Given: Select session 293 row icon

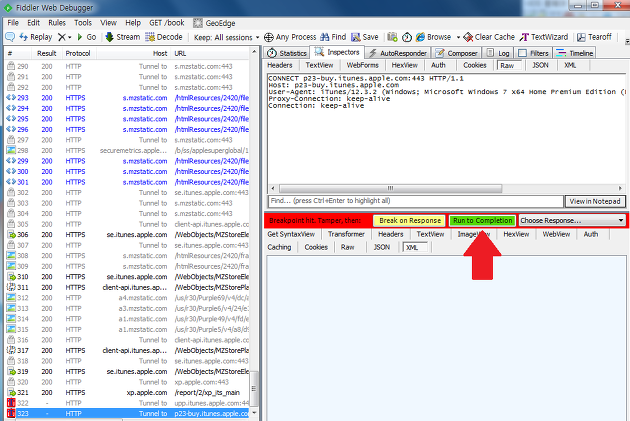Looking at the screenshot, I should [x=11, y=98].
